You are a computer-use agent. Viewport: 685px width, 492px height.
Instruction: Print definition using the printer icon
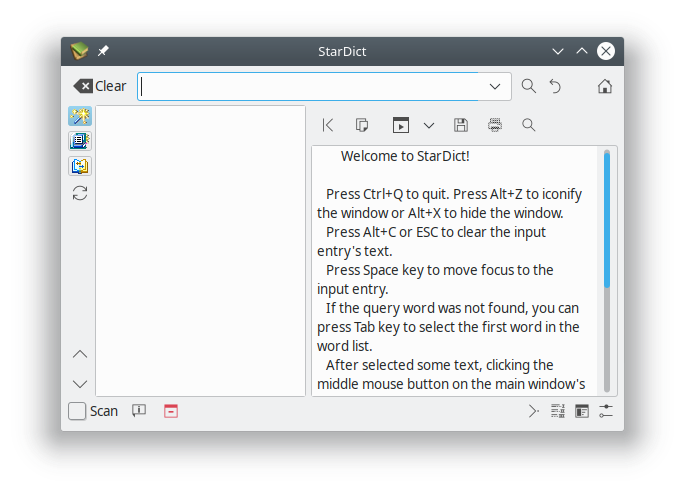pos(495,125)
